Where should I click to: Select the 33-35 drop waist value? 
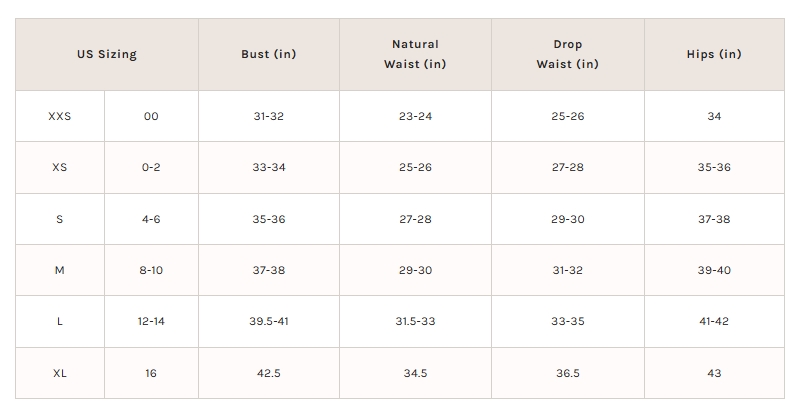(567, 321)
